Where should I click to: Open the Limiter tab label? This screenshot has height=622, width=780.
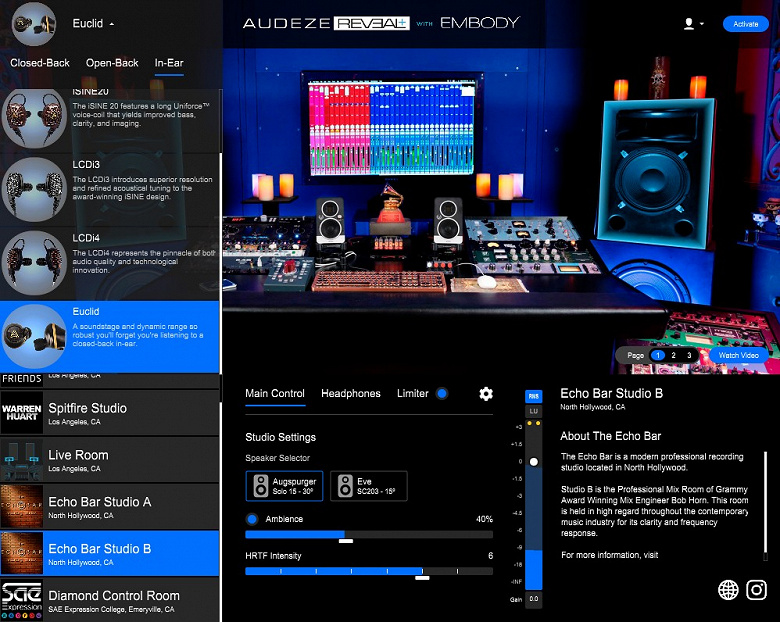click(412, 394)
